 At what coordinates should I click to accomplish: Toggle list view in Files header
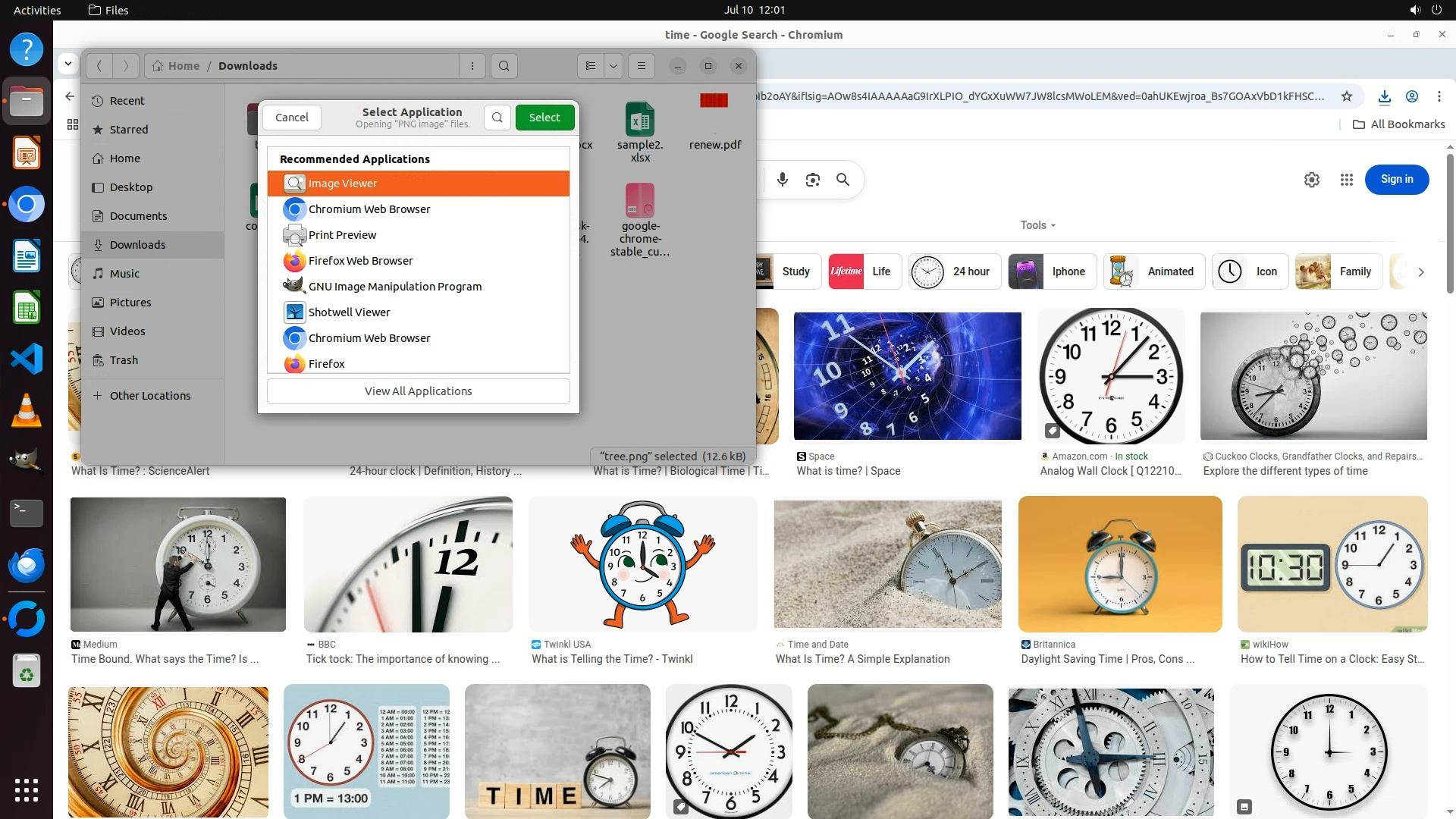pyautogui.click(x=591, y=66)
